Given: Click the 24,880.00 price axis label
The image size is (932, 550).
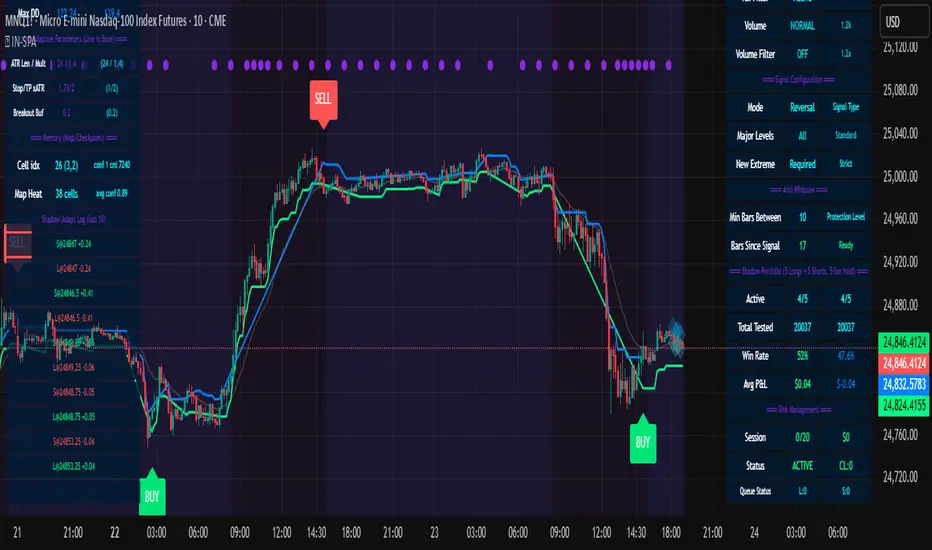Looking at the screenshot, I should click(900, 305).
